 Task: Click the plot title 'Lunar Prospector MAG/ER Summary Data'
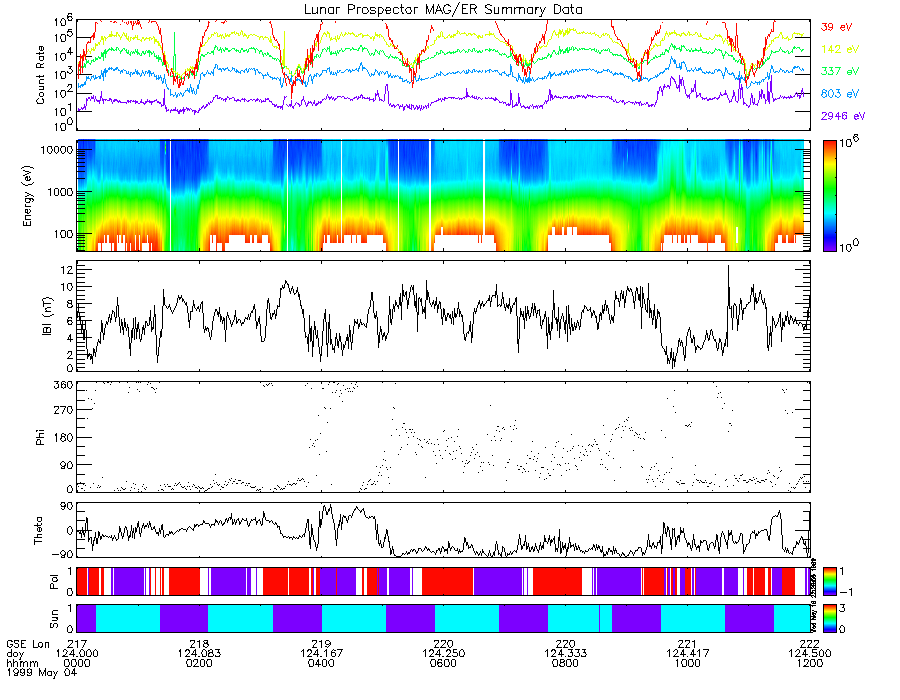tap(443, 10)
